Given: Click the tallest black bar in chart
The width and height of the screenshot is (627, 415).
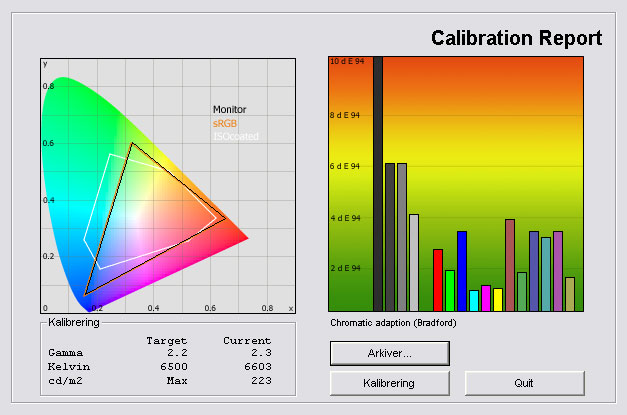Looking at the screenshot, I should [378, 184].
